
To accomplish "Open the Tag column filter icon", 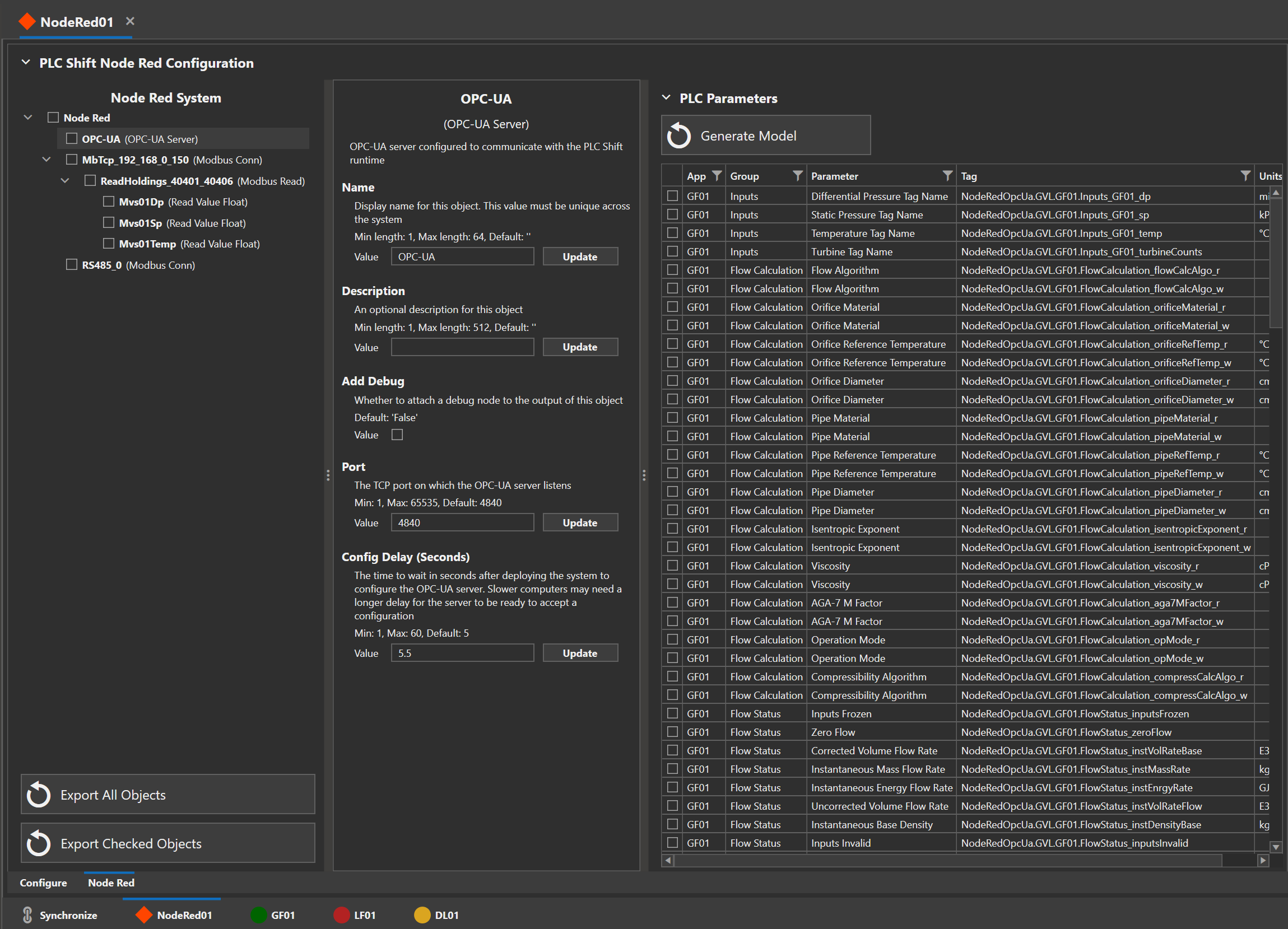I will 1245,176.
